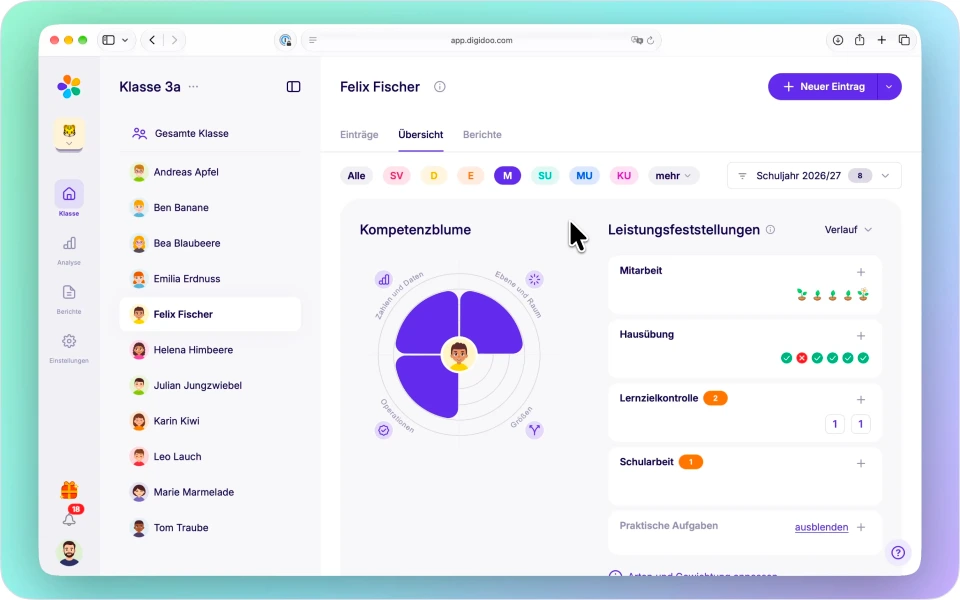960x600 pixels.
Task: Expand the mehr subjects dropdown
Action: tap(673, 176)
